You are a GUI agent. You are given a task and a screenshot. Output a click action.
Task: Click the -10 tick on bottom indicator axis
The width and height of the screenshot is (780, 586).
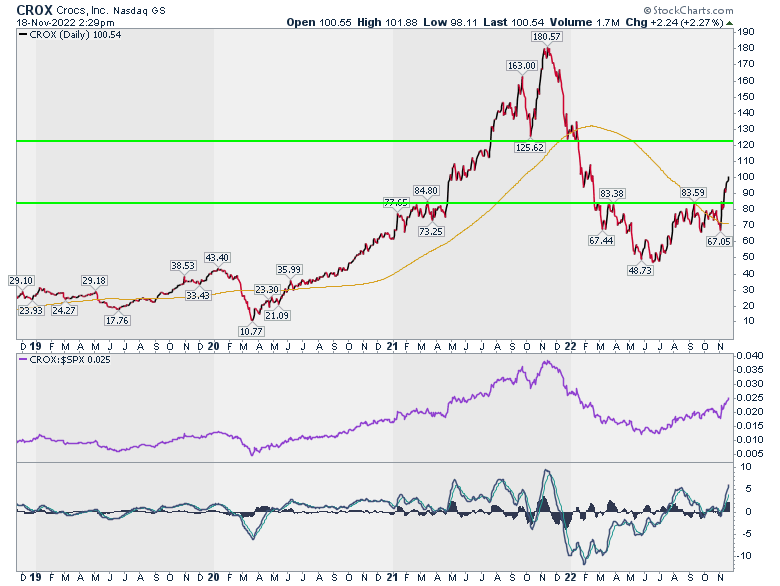click(x=745, y=556)
